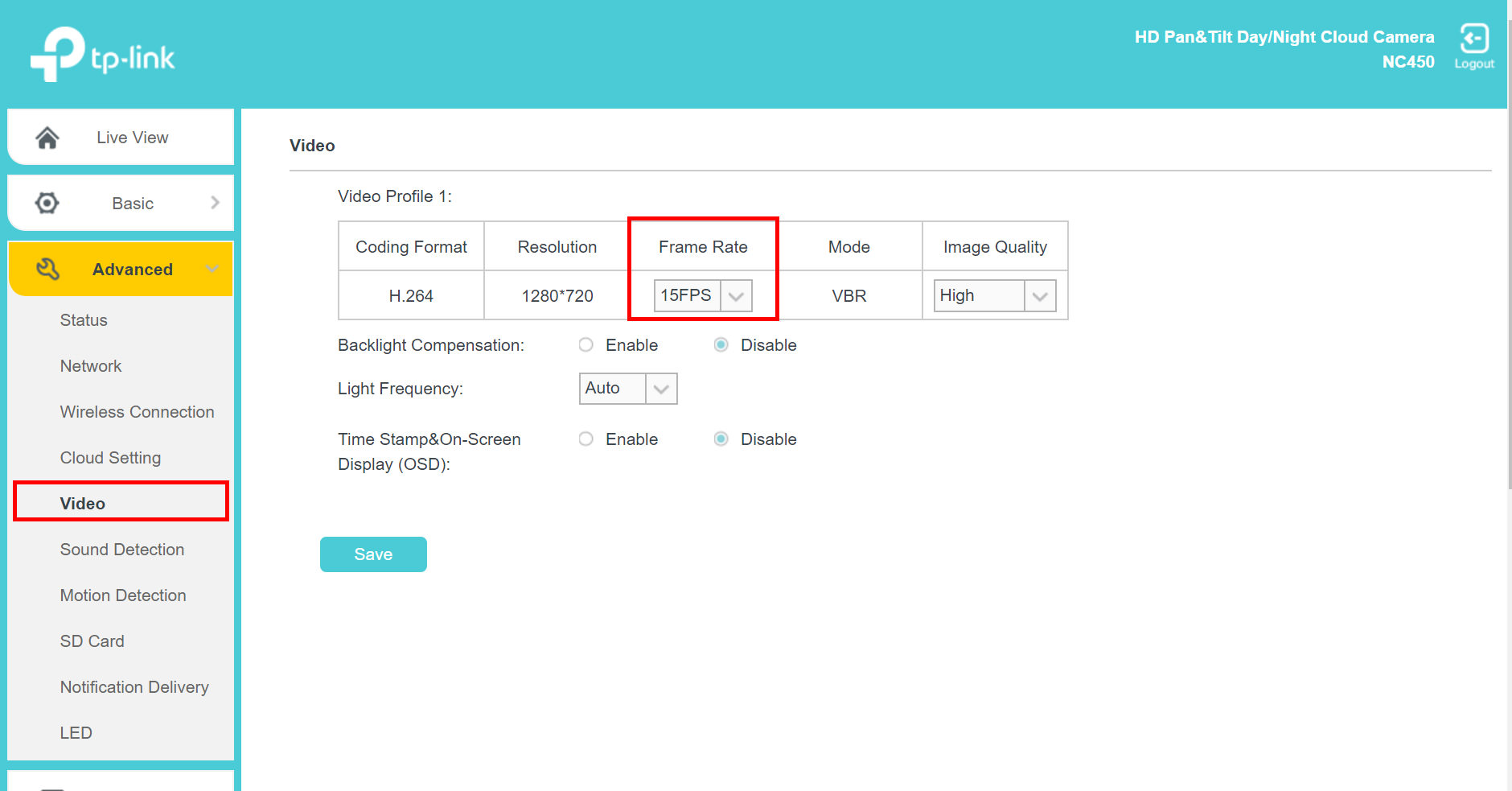This screenshot has width=1512, height=791.
Task: Open the SD Card settings
Action: 92,641
